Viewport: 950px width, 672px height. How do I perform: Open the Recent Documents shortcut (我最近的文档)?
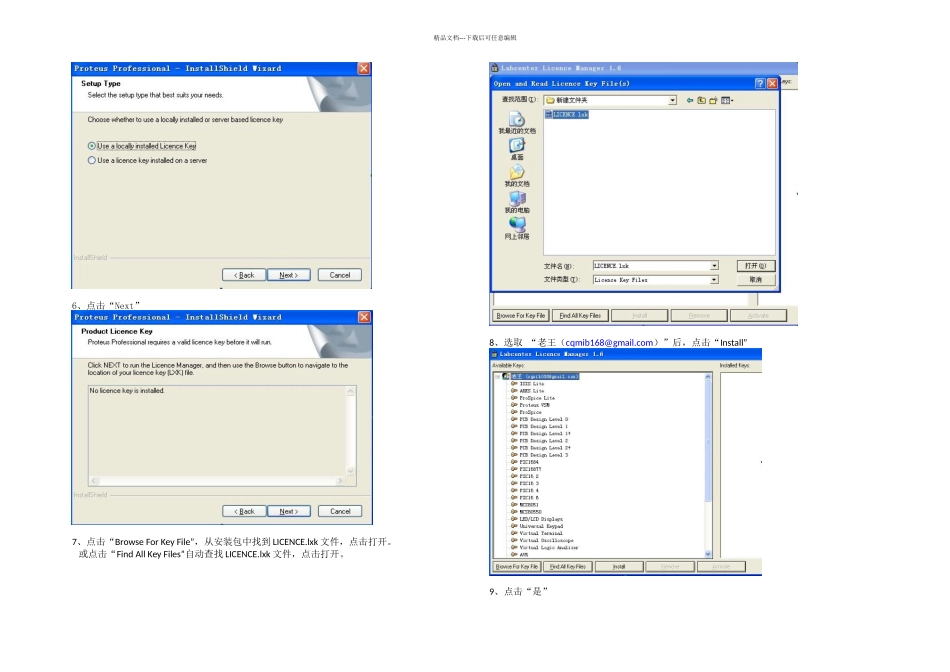(517, 123)
